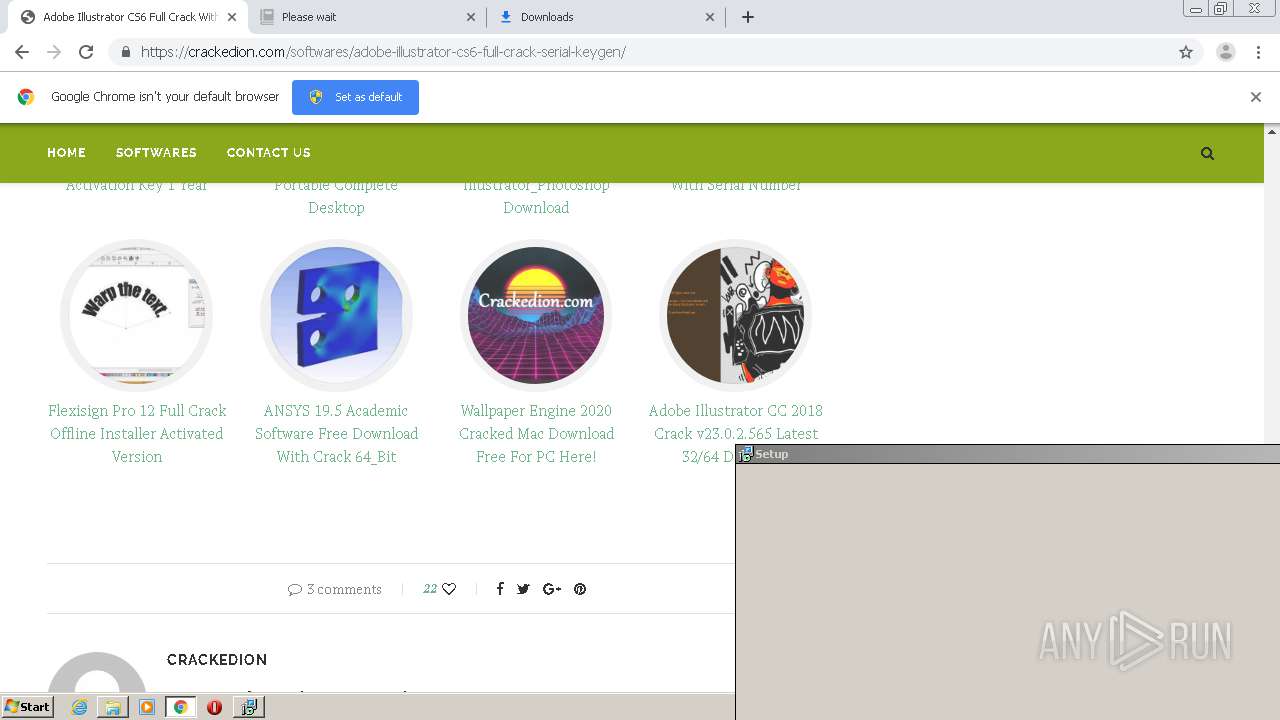Viewport: 1280px width, 720px height.
Task: Switch to Chrome taskbar button
Action: pyautogui.click(x=181, y=707)
